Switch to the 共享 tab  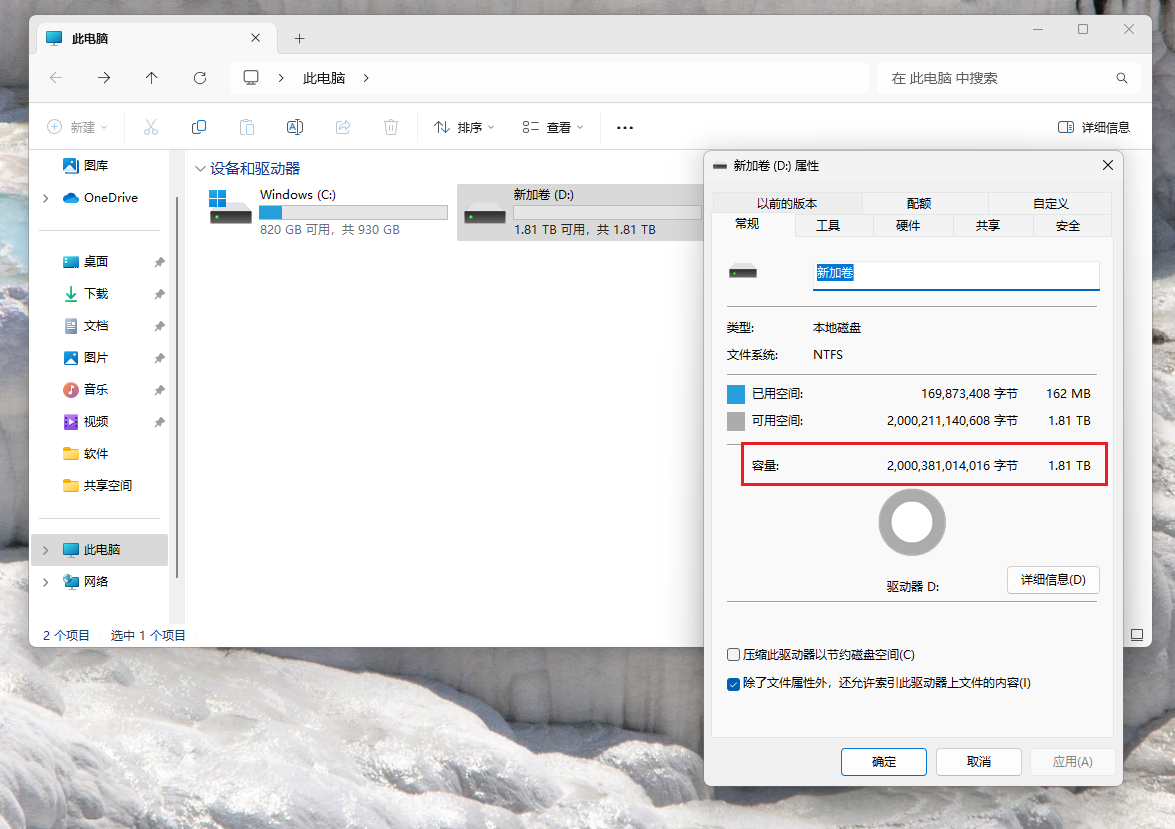tap(988, 226)
